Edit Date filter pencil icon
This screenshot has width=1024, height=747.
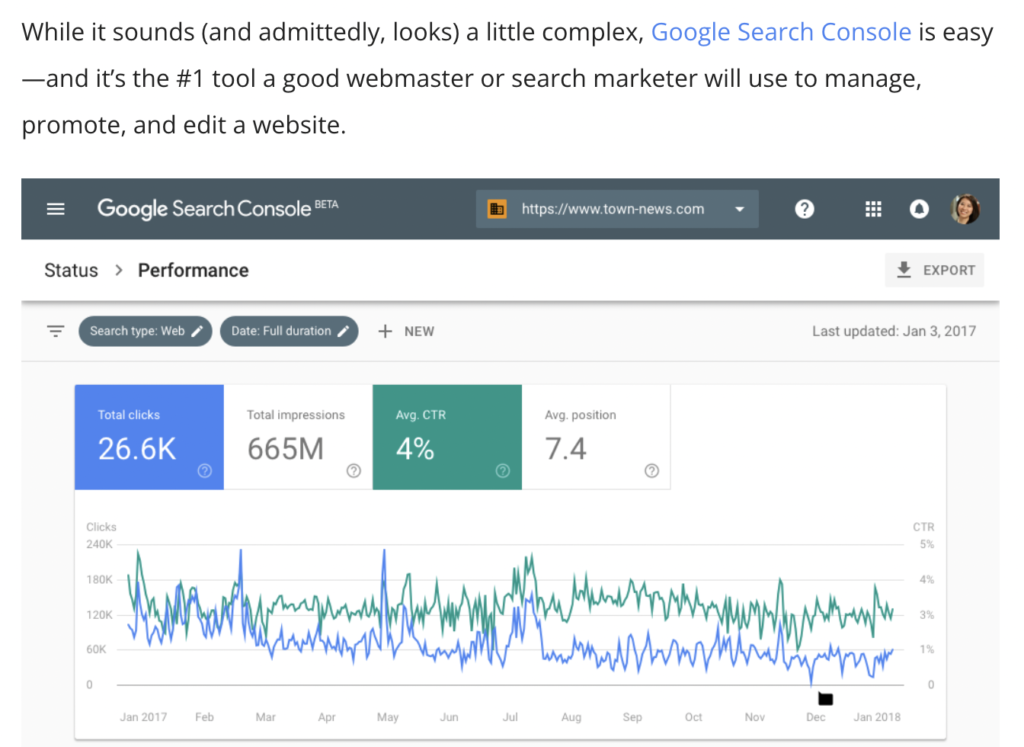(x=343, y=331)
